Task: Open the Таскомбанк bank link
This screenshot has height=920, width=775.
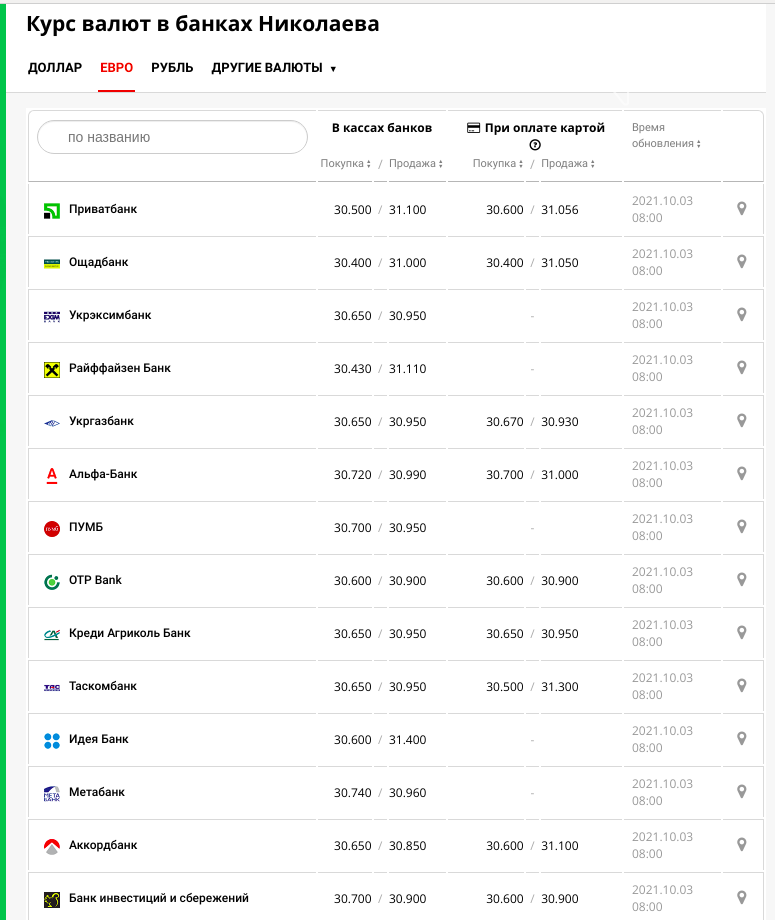Action: pyautogui.click(x=103, y=686)
